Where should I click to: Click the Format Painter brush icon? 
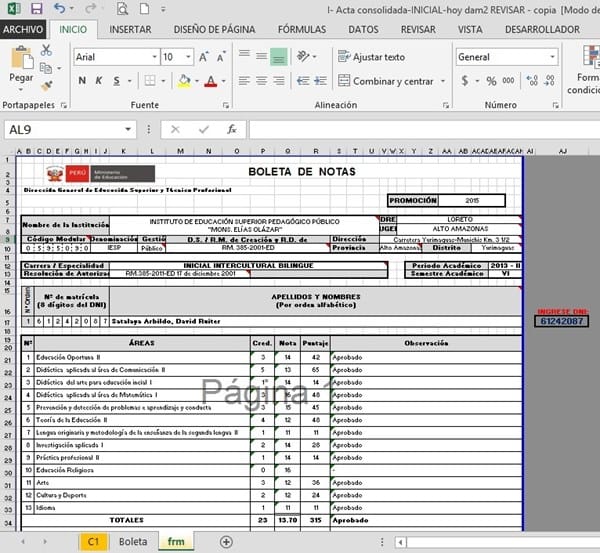pos(46,86)
